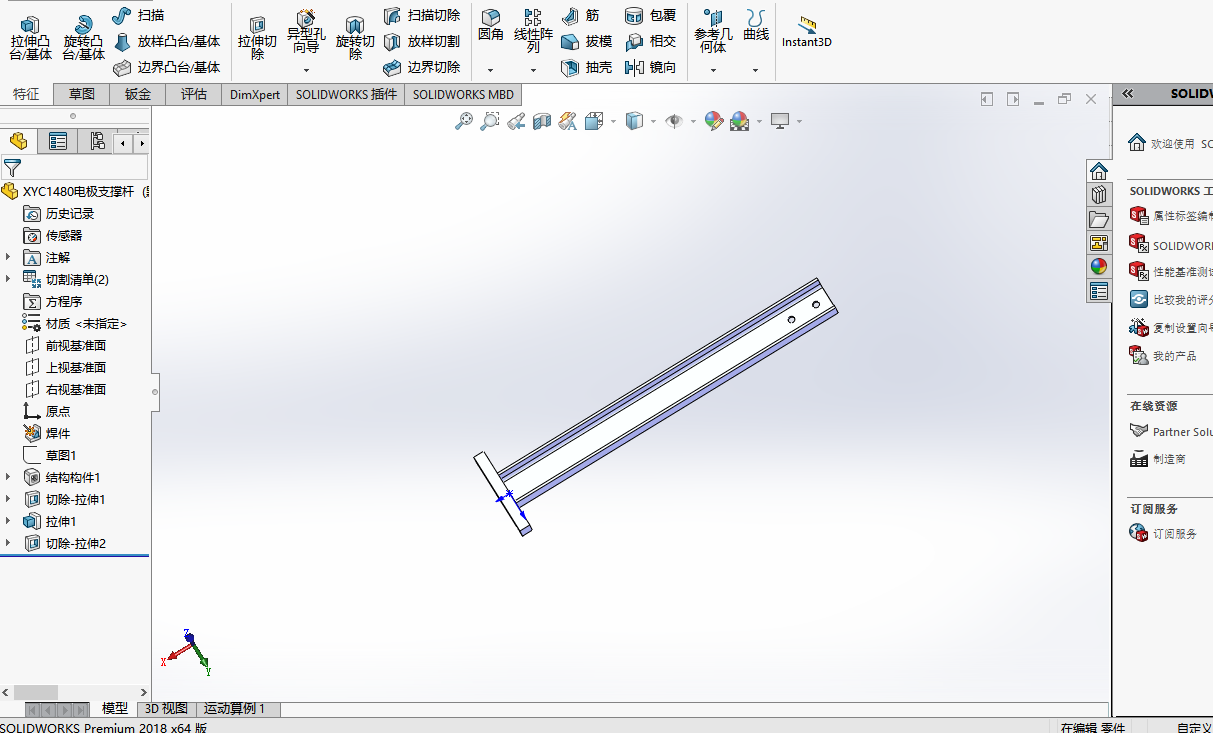Open dropdown arrow under Reference Geometry (参考几何体)
1213x733 pixels.
click(x=713, y=70)
